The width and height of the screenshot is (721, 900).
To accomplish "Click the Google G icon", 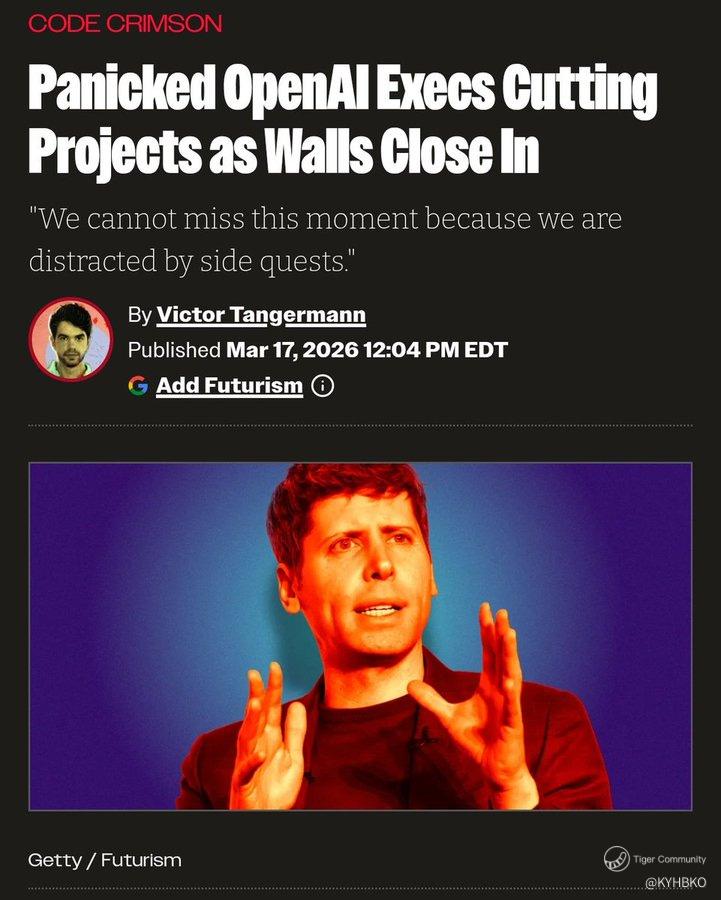I will (138, 386).
